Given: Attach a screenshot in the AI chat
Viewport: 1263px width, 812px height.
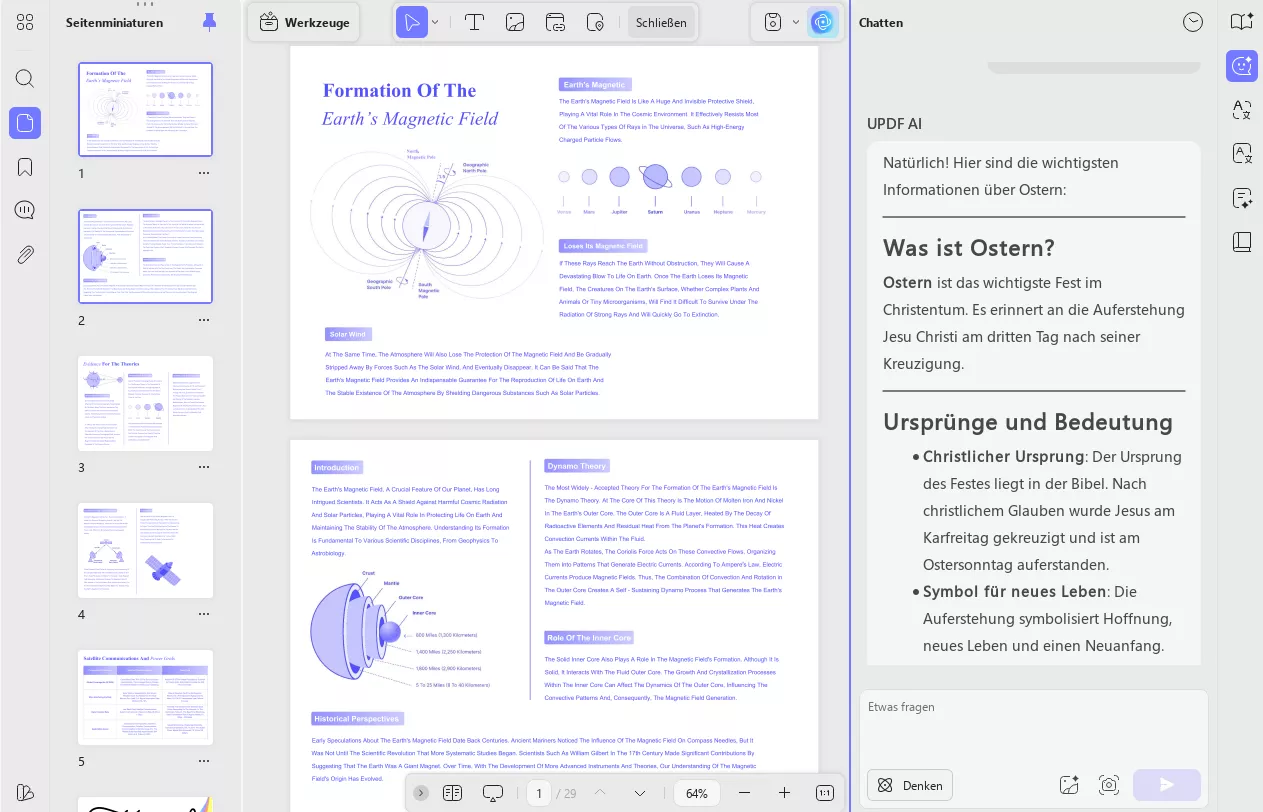Looking at the screenshot, I should (x=1108, y=785).
